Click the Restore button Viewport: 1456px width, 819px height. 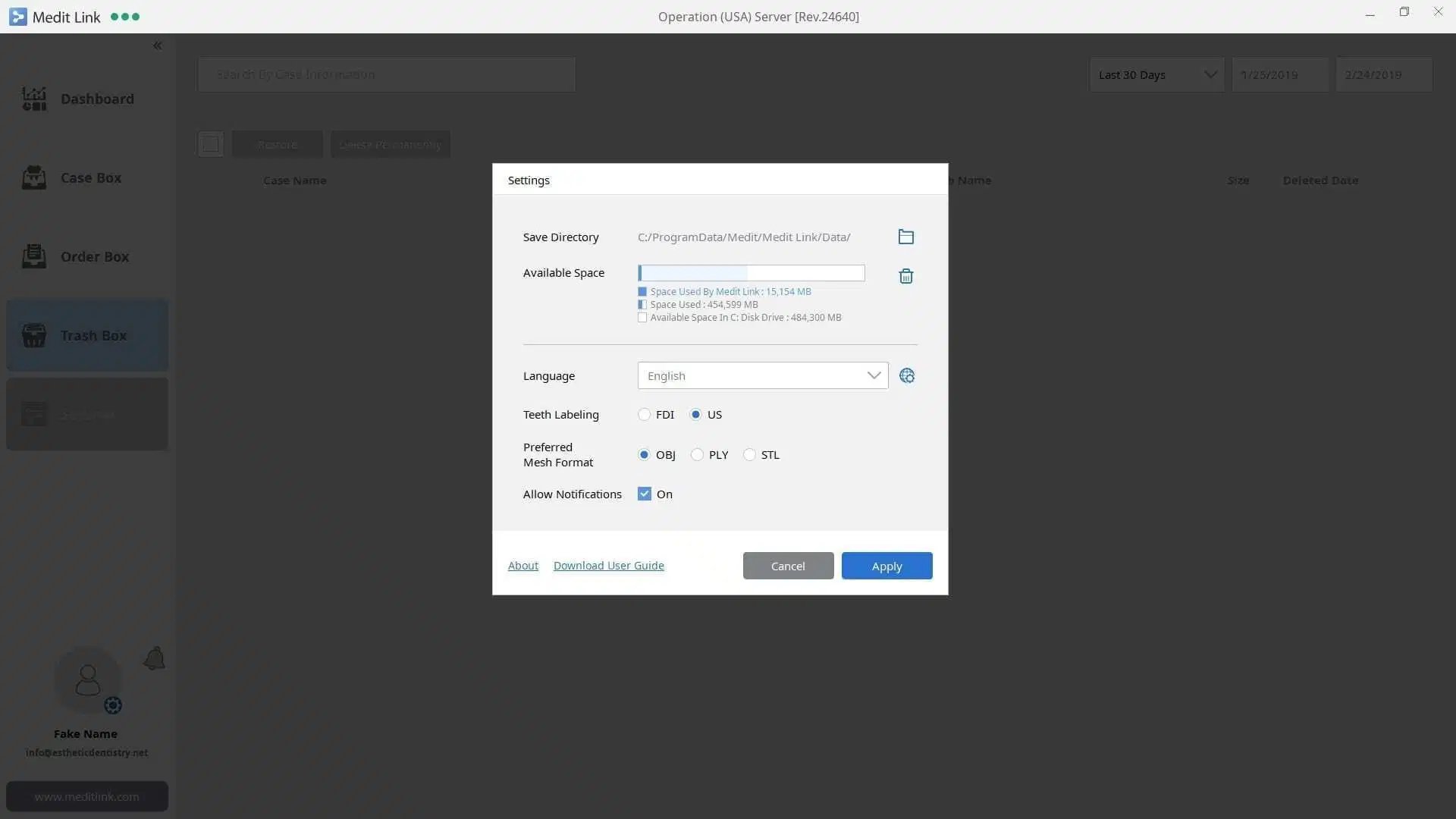click(277, 144)
